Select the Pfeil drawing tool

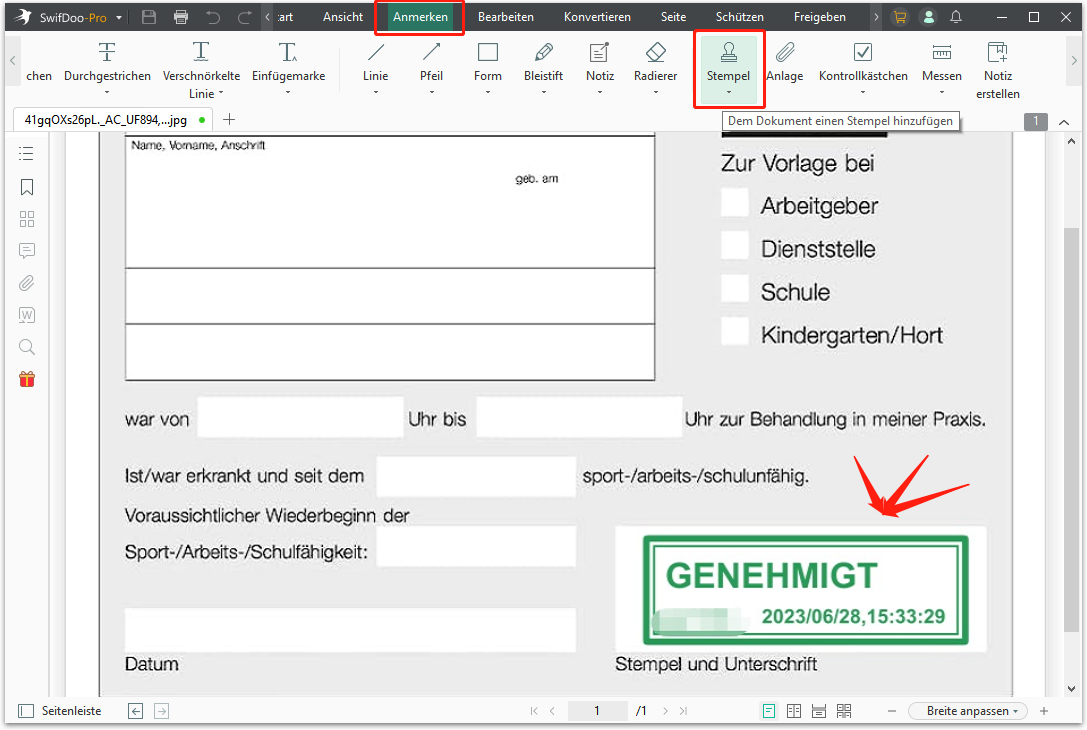(x=431, y=63)
